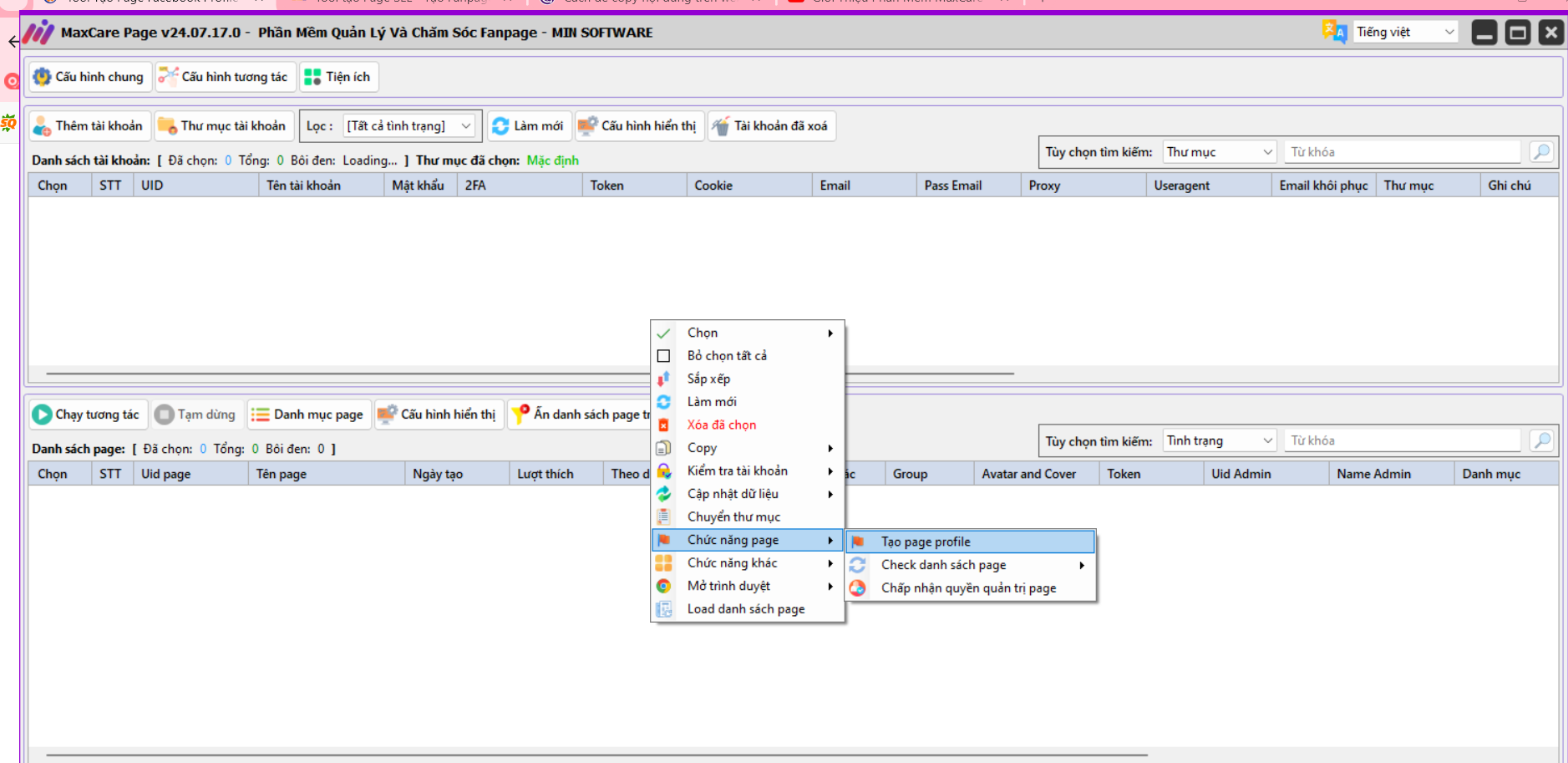
Task: Click Bỏ chọn tất cả checkbox item
Action: tap(726, 356)
